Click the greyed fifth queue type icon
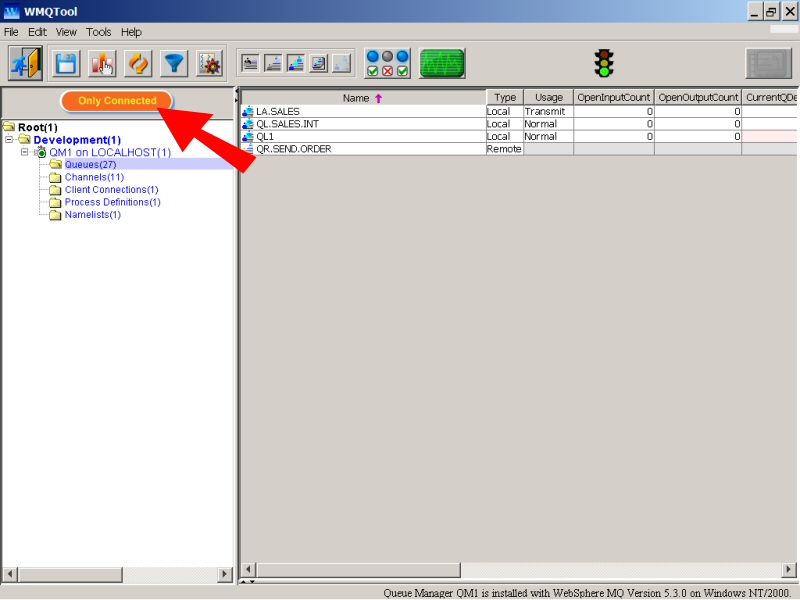 (x=342, y=63)
